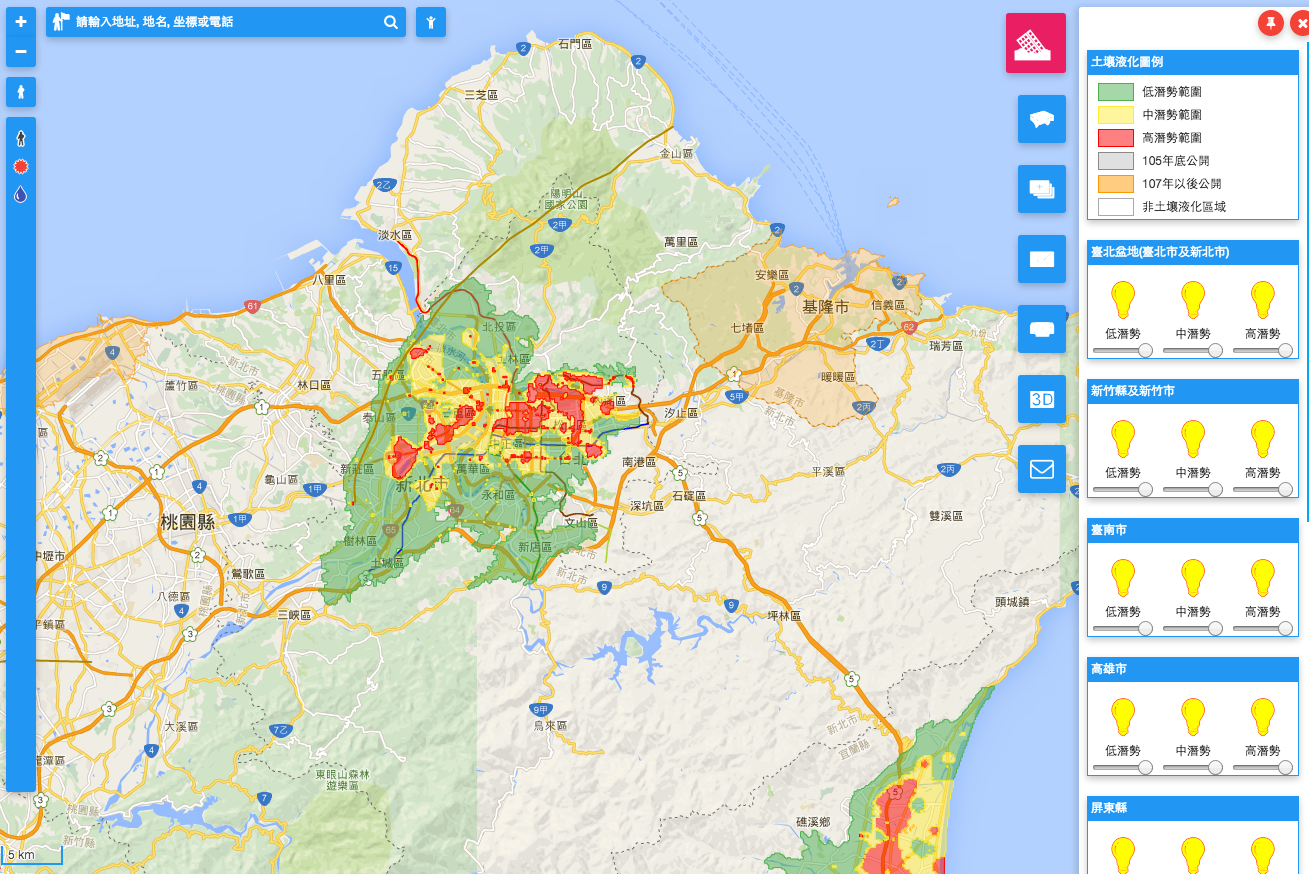The width and height of the screenshot is (1309, 874).
Task: Toggle 高雄市 中潛勢 light bulb
Action: pos(1193,717)
